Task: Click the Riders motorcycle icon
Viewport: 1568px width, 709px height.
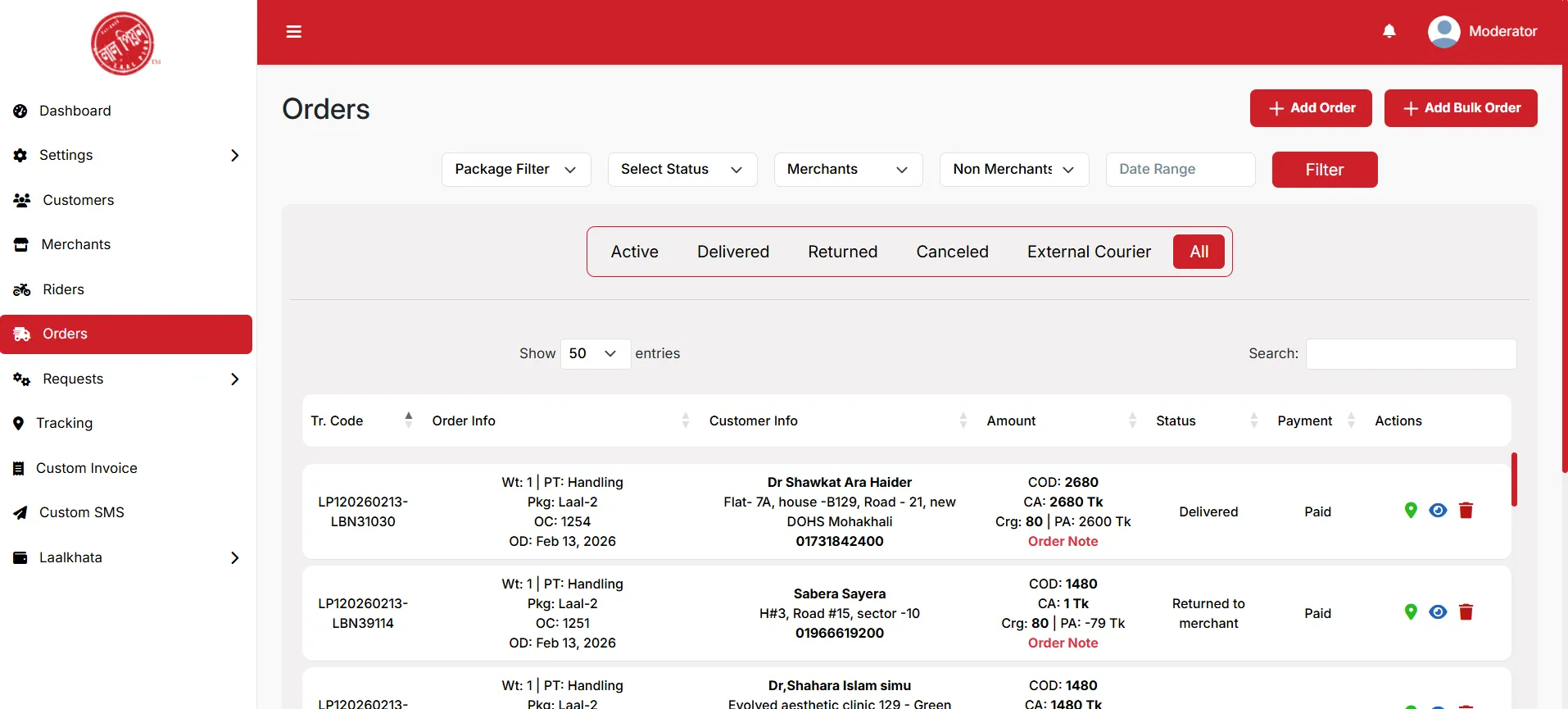Action: point(22,289)
